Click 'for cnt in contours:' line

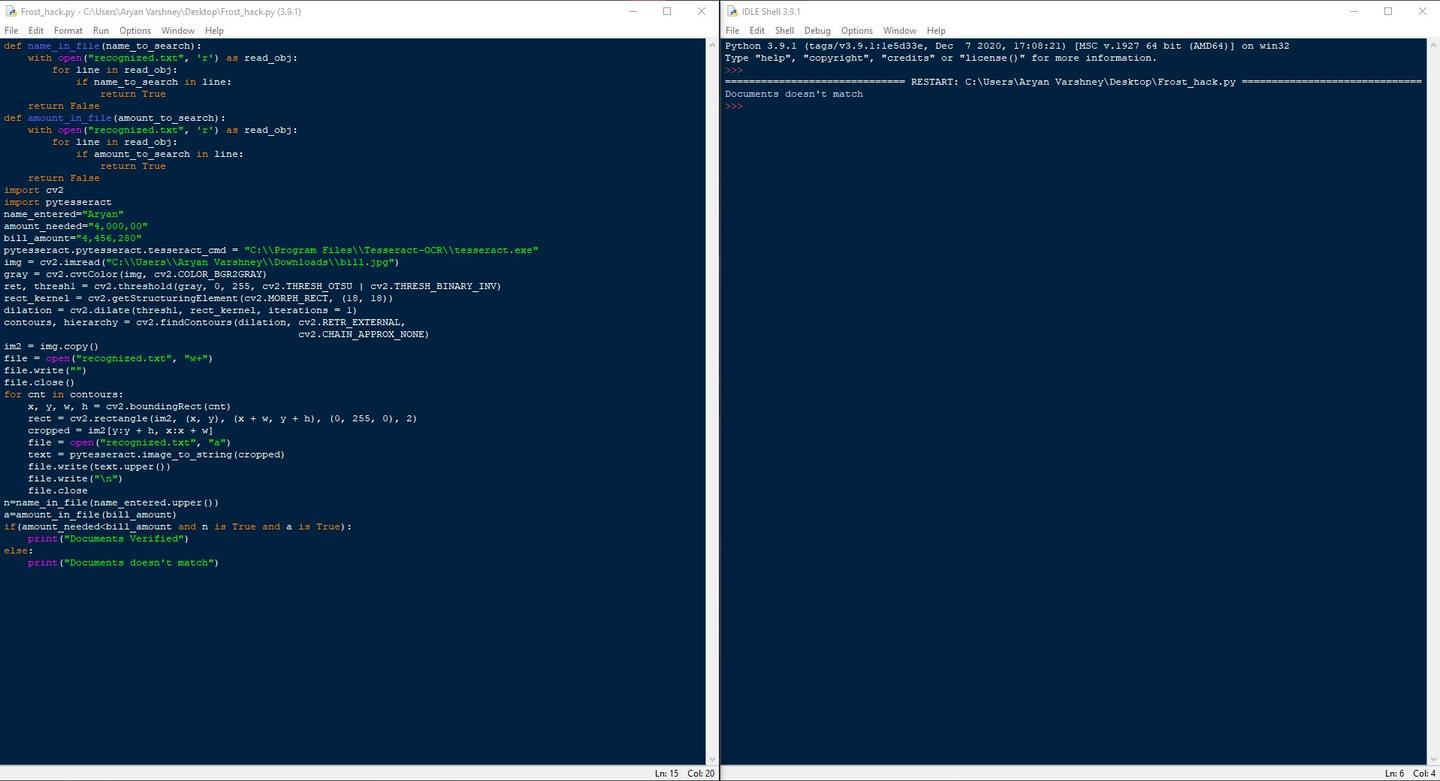(63, 394)
